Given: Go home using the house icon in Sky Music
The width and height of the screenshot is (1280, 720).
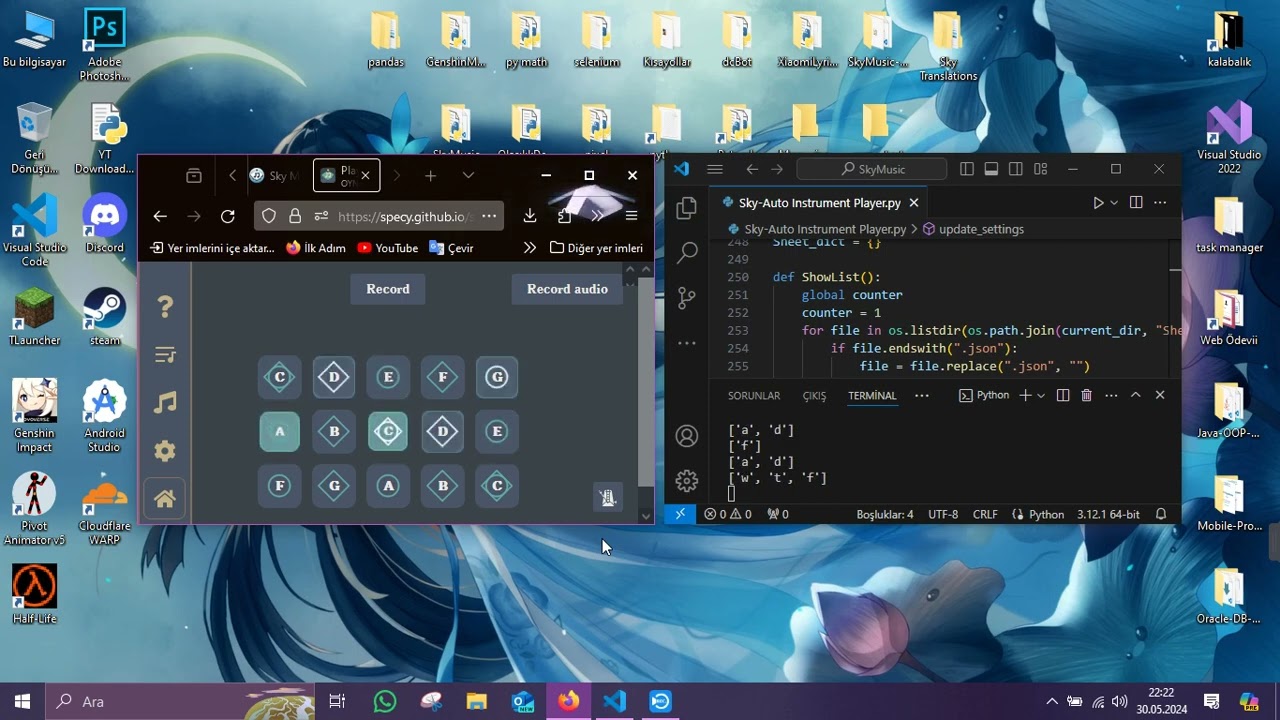Looking at the screenshot, I should (x=165, y=497).
